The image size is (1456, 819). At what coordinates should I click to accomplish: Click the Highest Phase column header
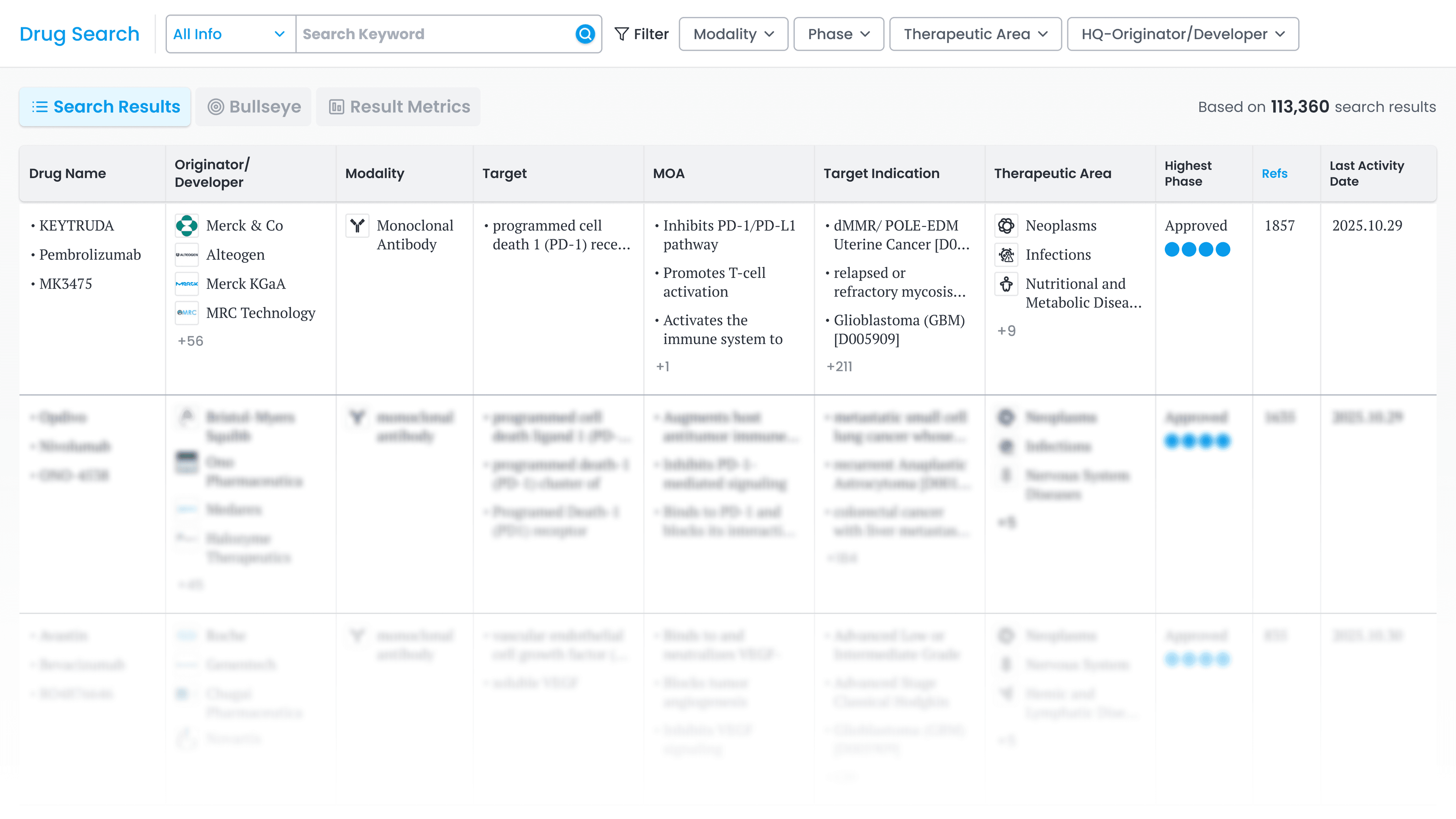click(1188, 174)
